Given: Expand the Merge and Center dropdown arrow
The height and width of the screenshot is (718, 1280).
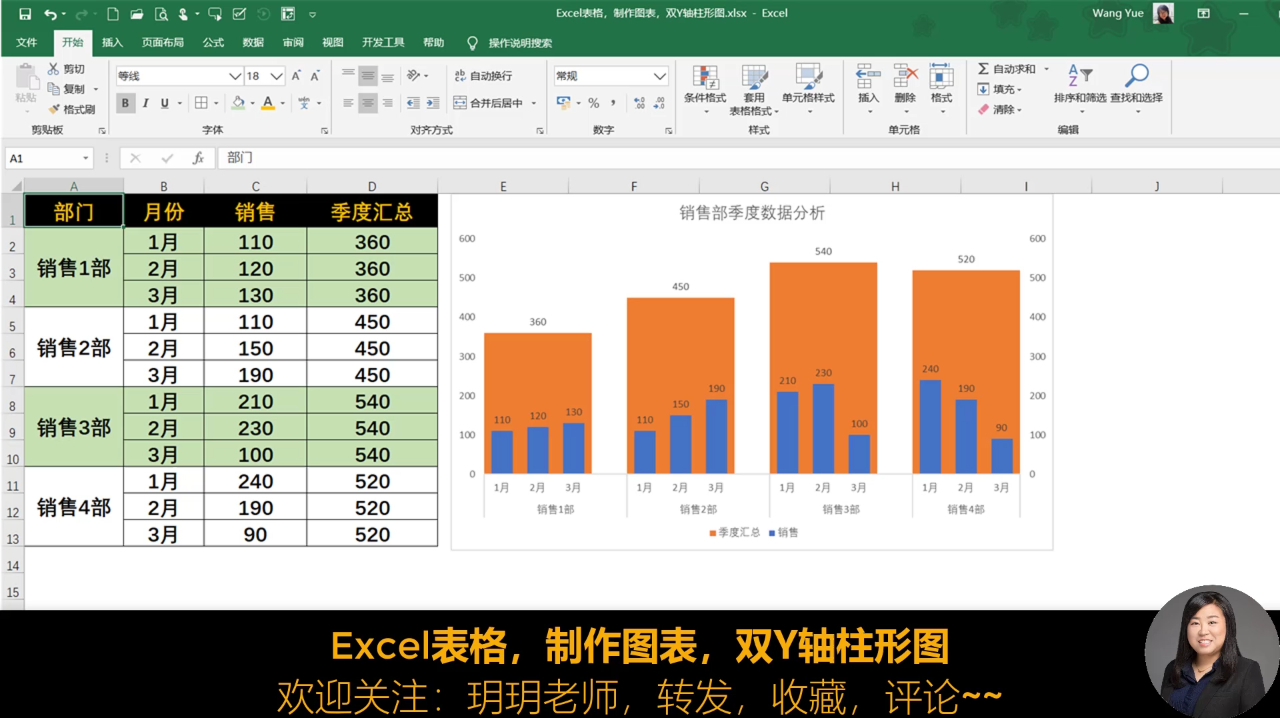Looking at the screenshot, I should click(x=533, y=103).
